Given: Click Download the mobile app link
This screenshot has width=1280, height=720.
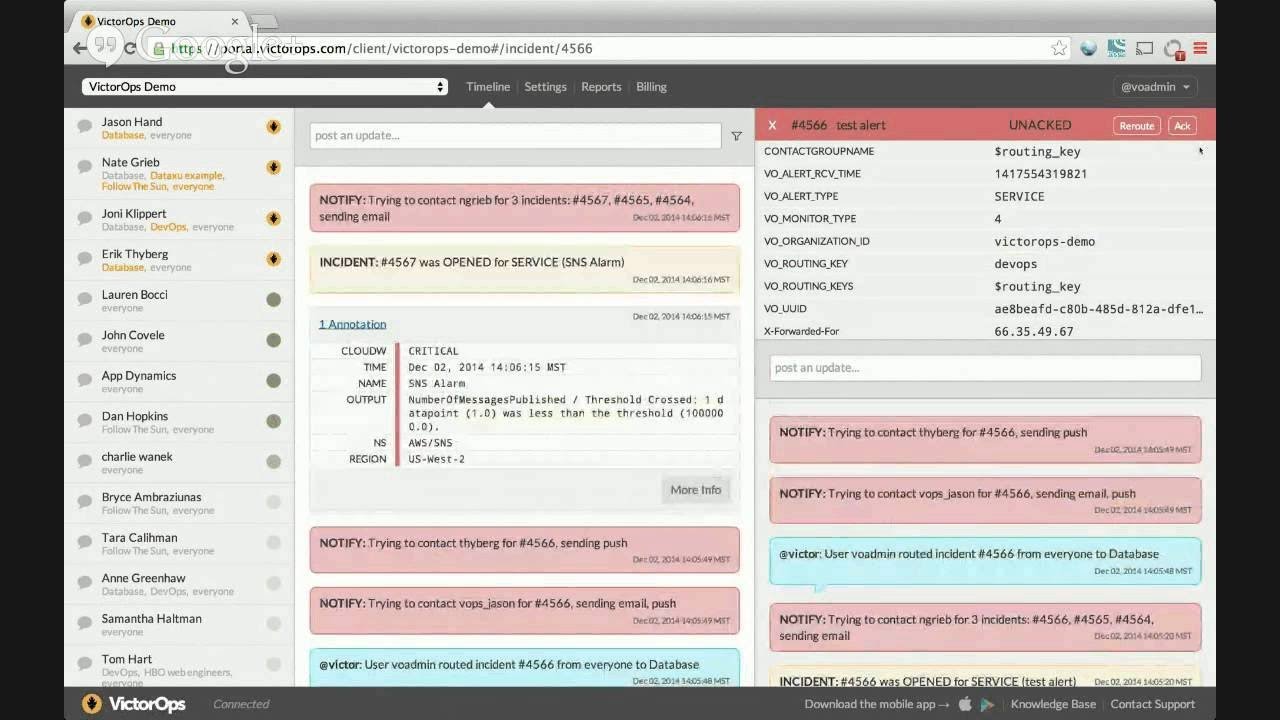Looking at the screenshot, I should (876, 704).
